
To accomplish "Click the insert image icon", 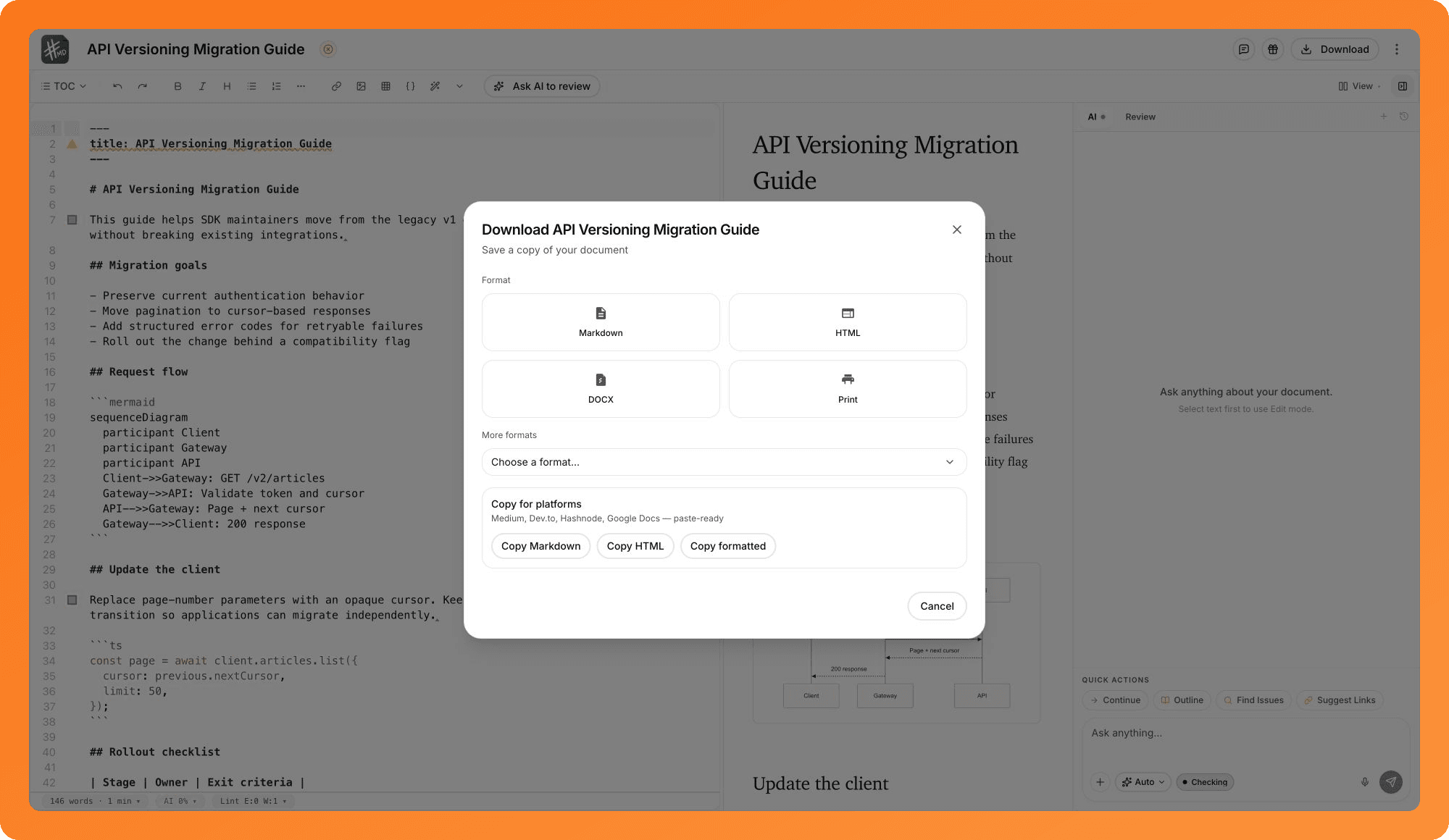I will click(x=361, y=86).
